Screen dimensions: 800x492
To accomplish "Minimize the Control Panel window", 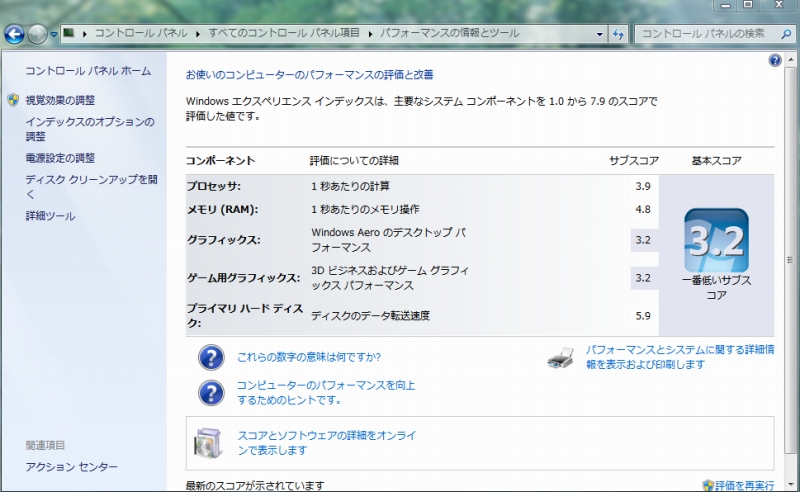I will point(726,5).
